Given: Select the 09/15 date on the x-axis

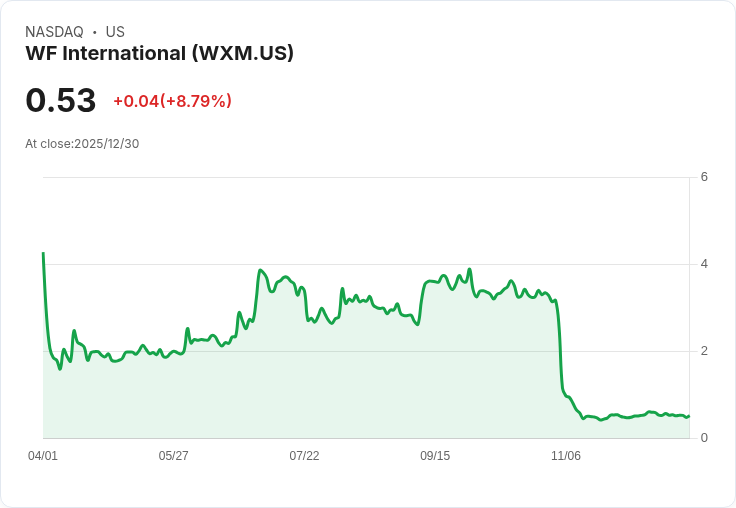Looking at the screenshot, I should (435, 456).
